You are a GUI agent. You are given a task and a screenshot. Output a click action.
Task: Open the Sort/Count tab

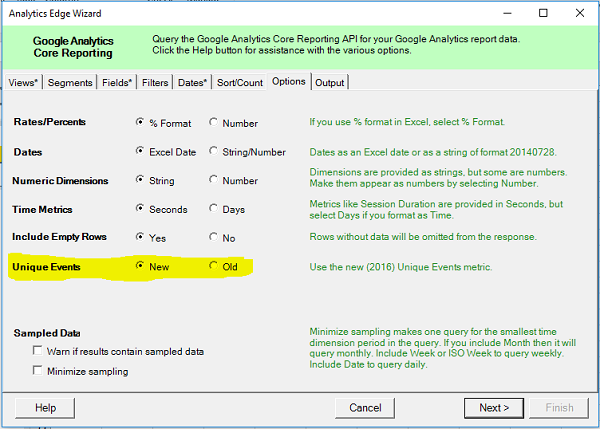pos(240,82)
